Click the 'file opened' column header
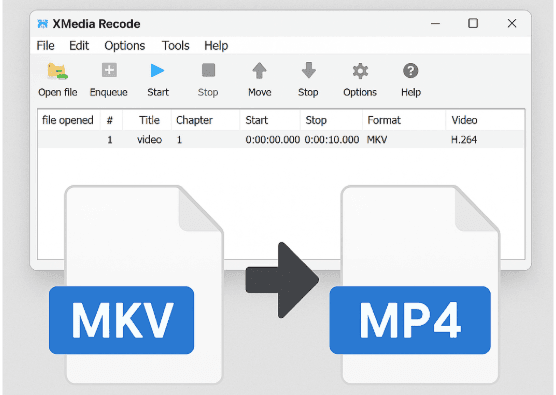 (x=68, y=120)
